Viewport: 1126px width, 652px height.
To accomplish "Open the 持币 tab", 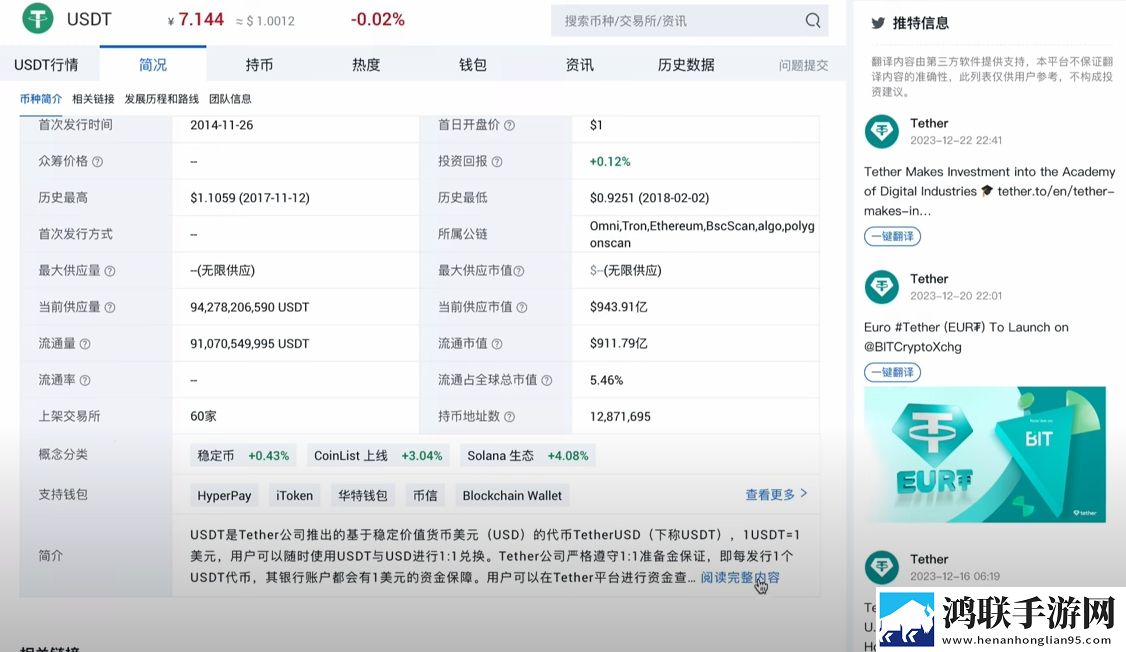I will (259, 65).
